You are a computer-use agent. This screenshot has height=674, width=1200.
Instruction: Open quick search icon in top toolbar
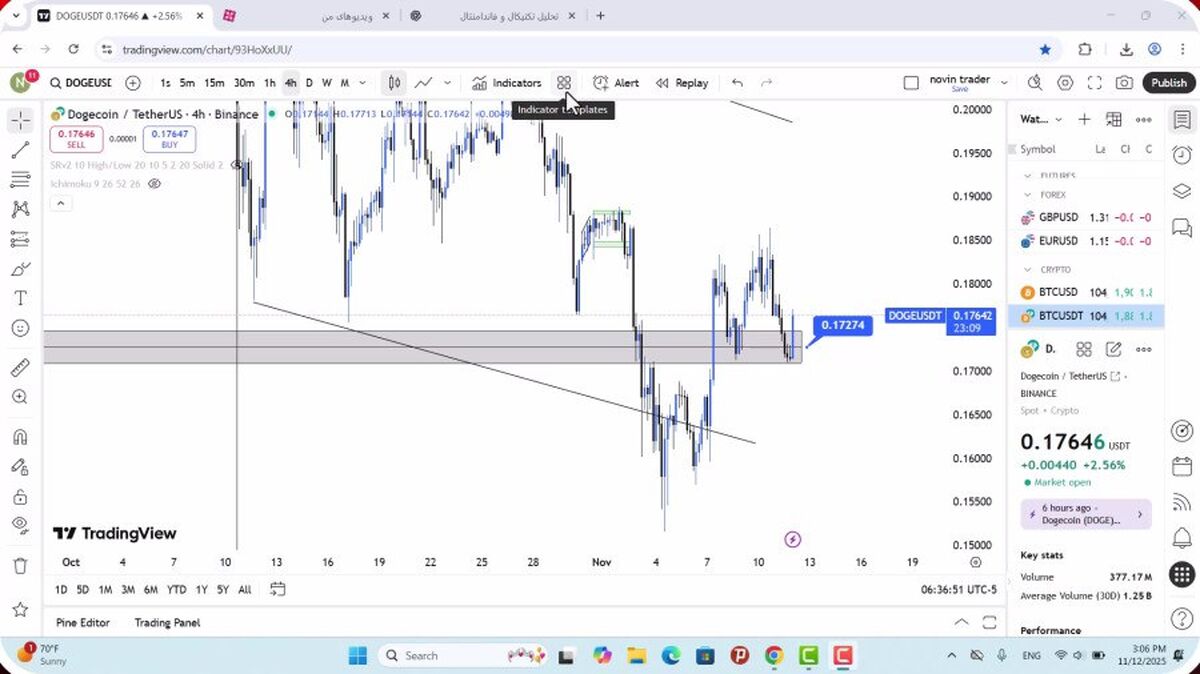tap(1035, 83)
